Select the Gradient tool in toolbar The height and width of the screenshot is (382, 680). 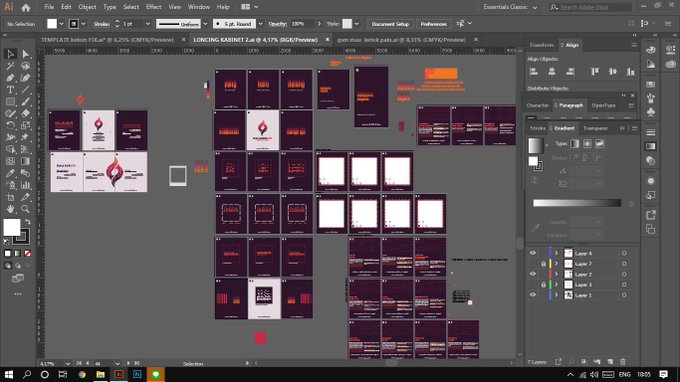[x=26, y=161]
